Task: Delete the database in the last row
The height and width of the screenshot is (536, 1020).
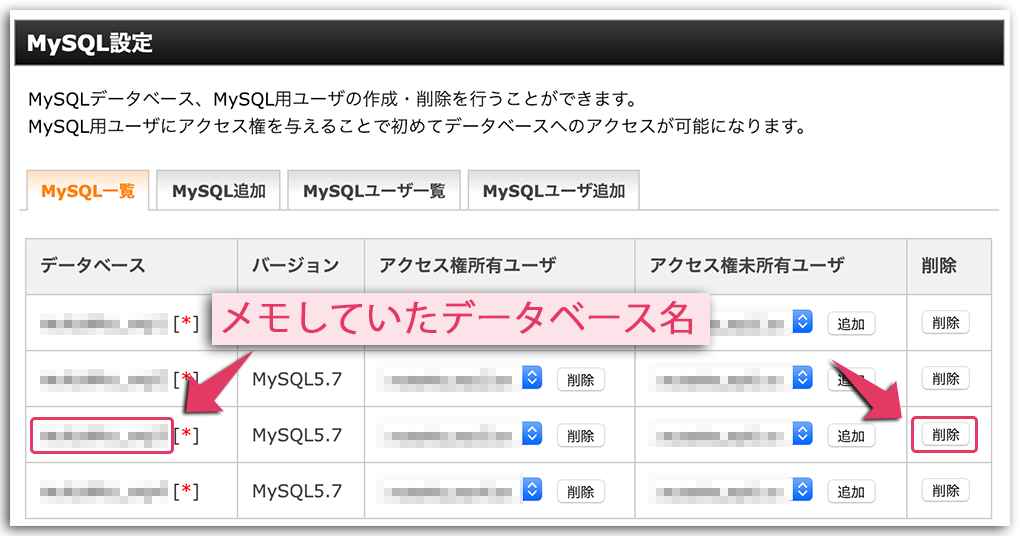Action: (x=945, y=490)
